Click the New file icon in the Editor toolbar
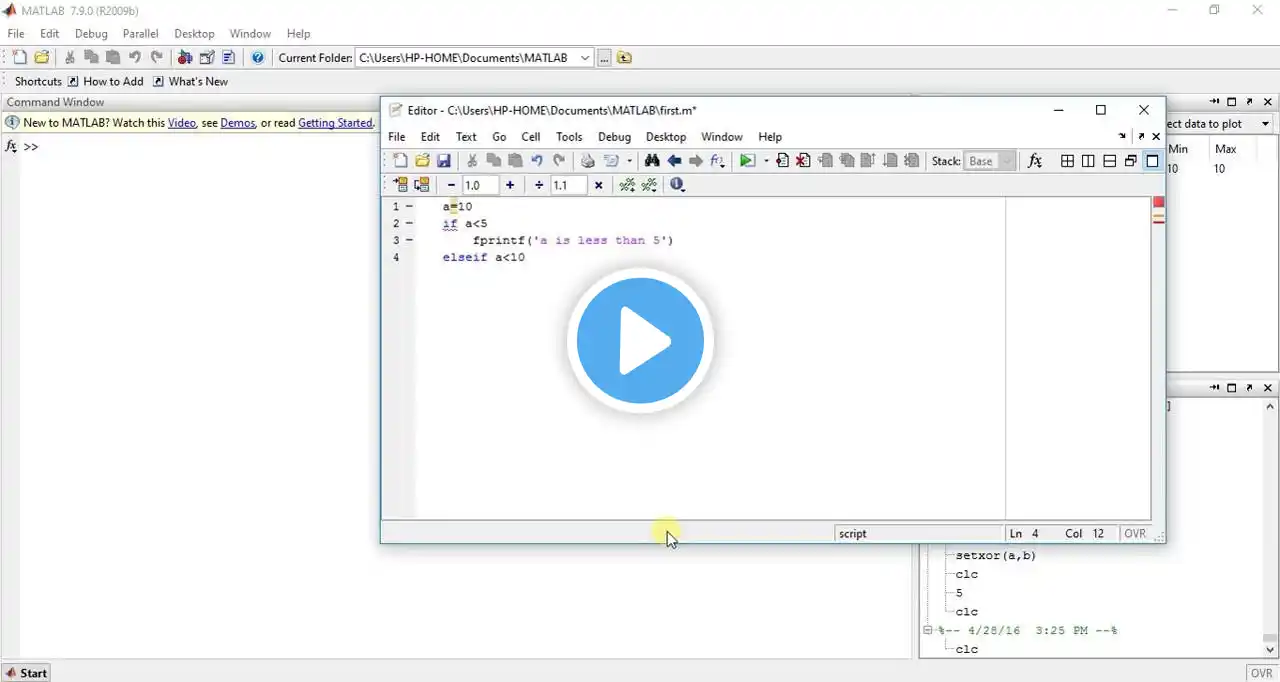 point(400,161)
